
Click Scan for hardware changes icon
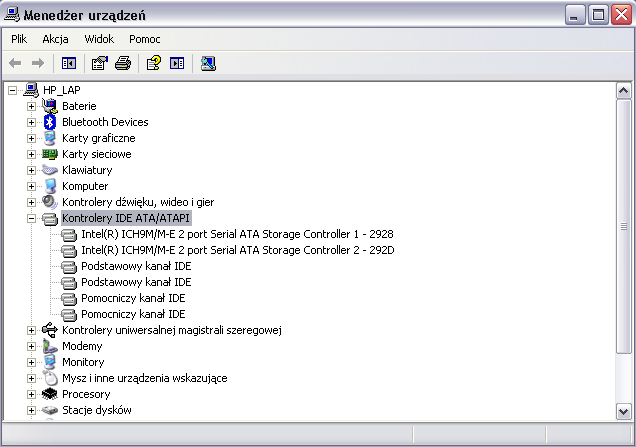(208, 63)
